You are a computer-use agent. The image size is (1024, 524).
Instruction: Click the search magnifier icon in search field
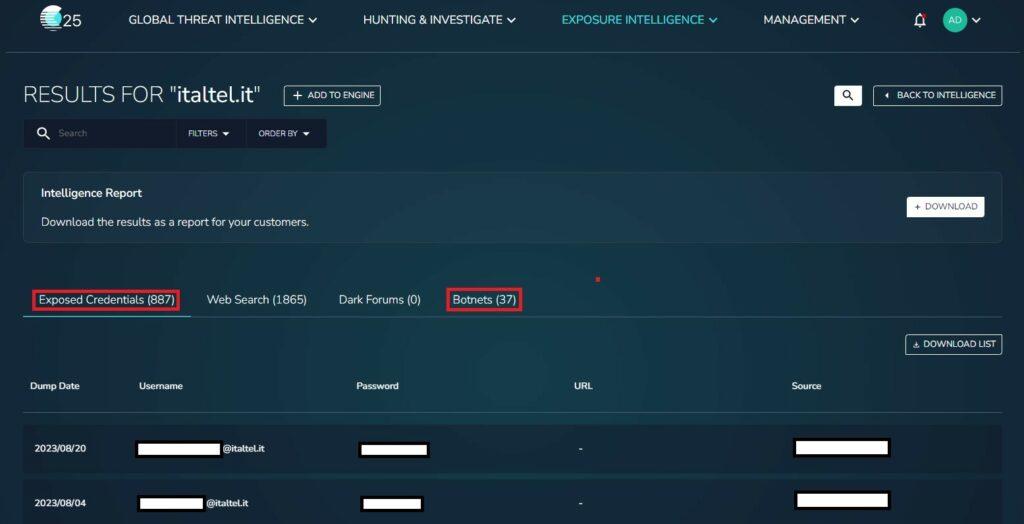(x=43, y=133)
